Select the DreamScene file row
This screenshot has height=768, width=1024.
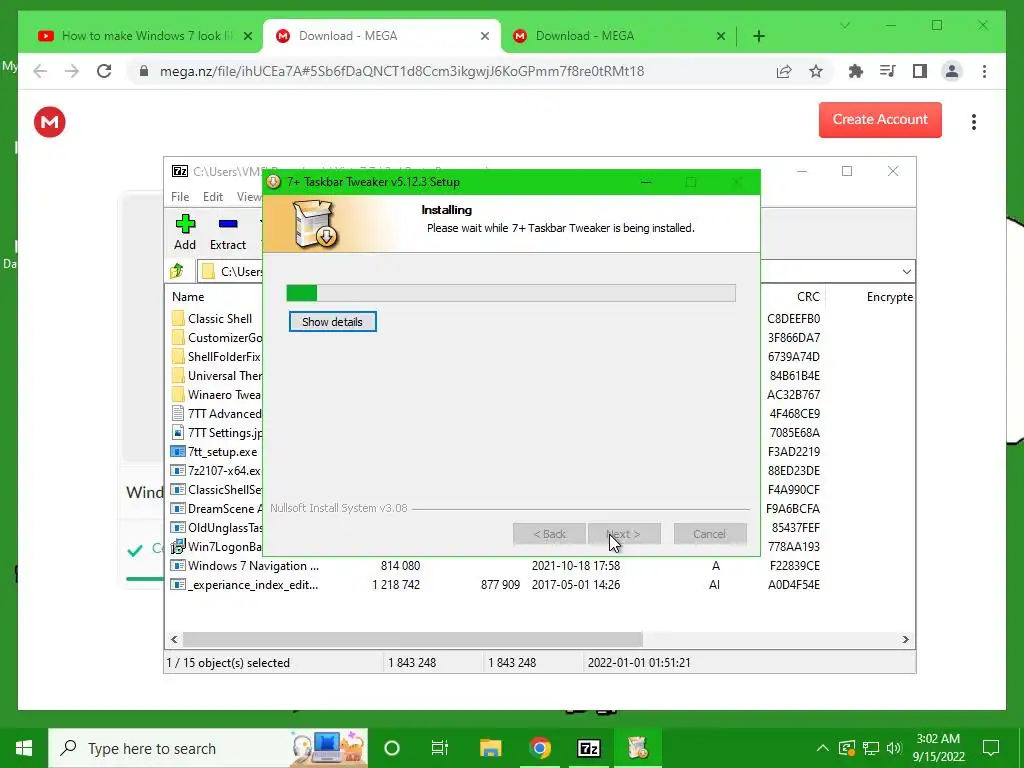tap(216, 508)
